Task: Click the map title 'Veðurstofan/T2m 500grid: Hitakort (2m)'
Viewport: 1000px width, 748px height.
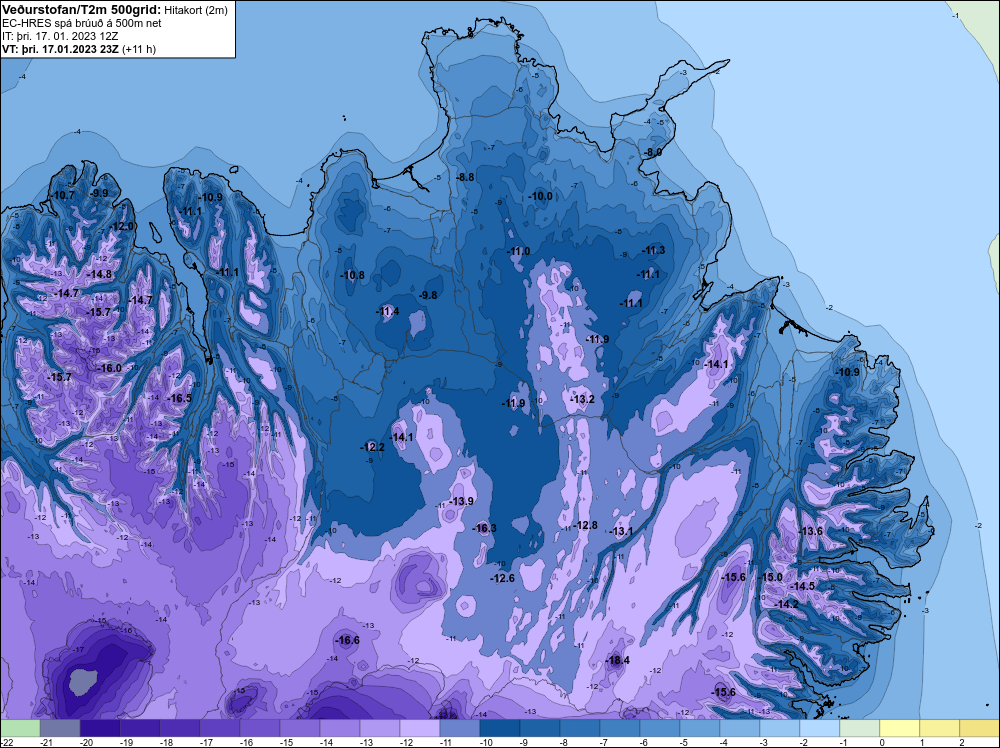Action: pyautogui.click(x=113, y=10)
